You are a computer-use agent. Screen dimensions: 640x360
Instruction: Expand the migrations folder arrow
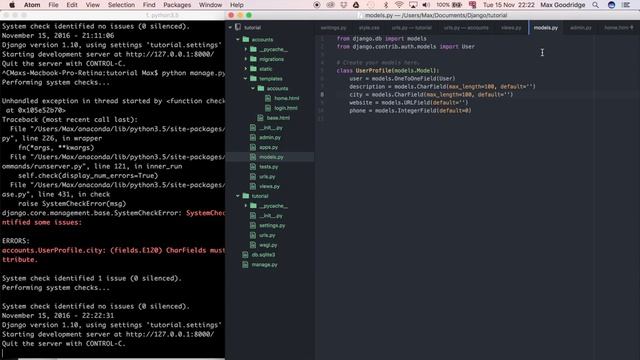pyautogui.click(x=246, y=59)
